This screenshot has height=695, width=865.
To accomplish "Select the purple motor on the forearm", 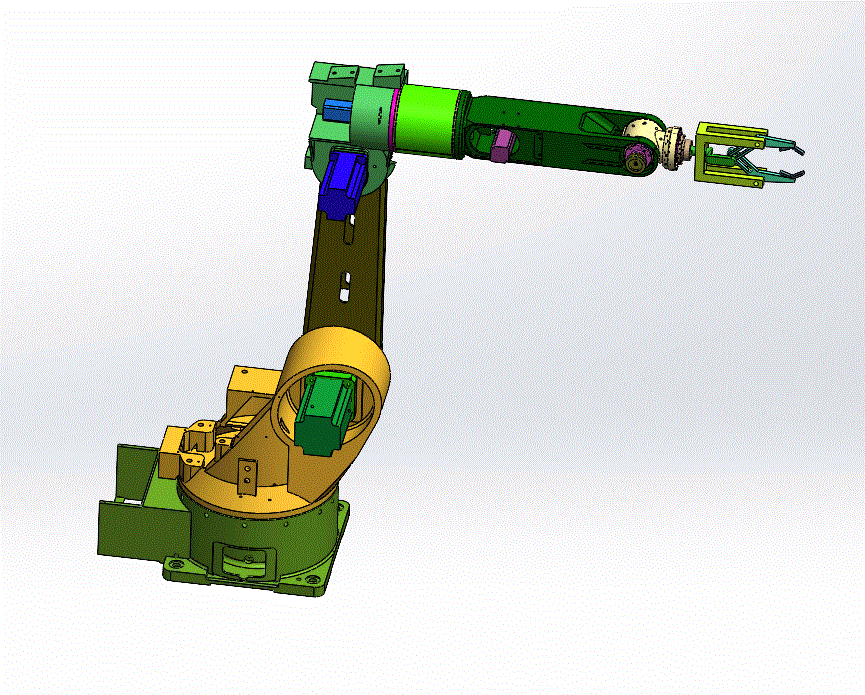I will (502, 145).
